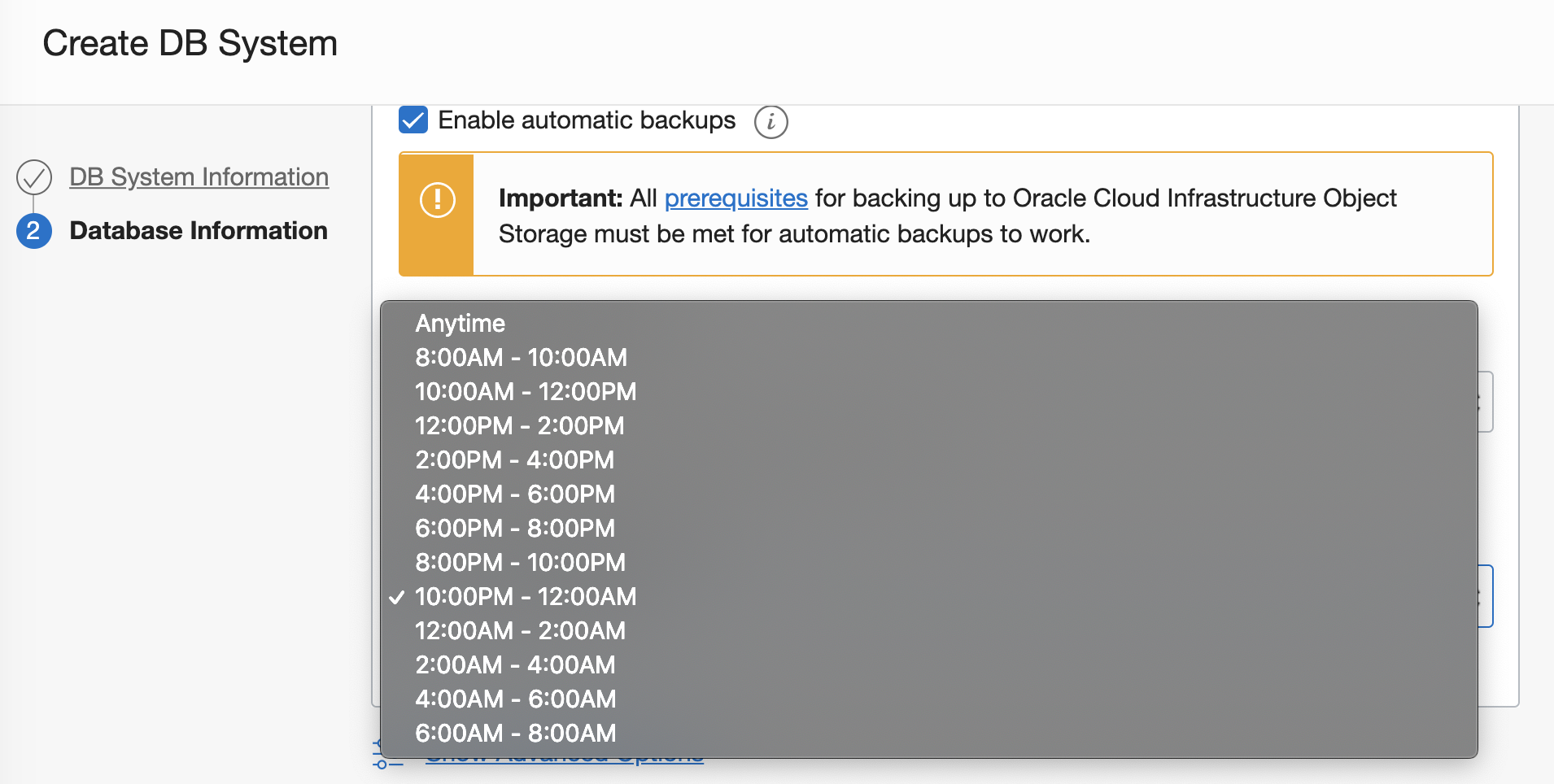This screenshot has width=1554, height=784.
Task: Select 2:00PM - 4:00PM option
Action: 929,460
